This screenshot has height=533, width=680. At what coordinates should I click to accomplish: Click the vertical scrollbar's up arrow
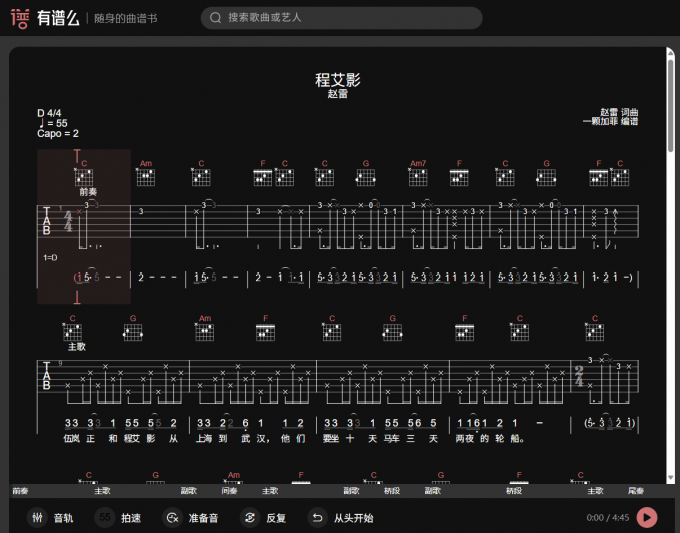click(670, 52)
